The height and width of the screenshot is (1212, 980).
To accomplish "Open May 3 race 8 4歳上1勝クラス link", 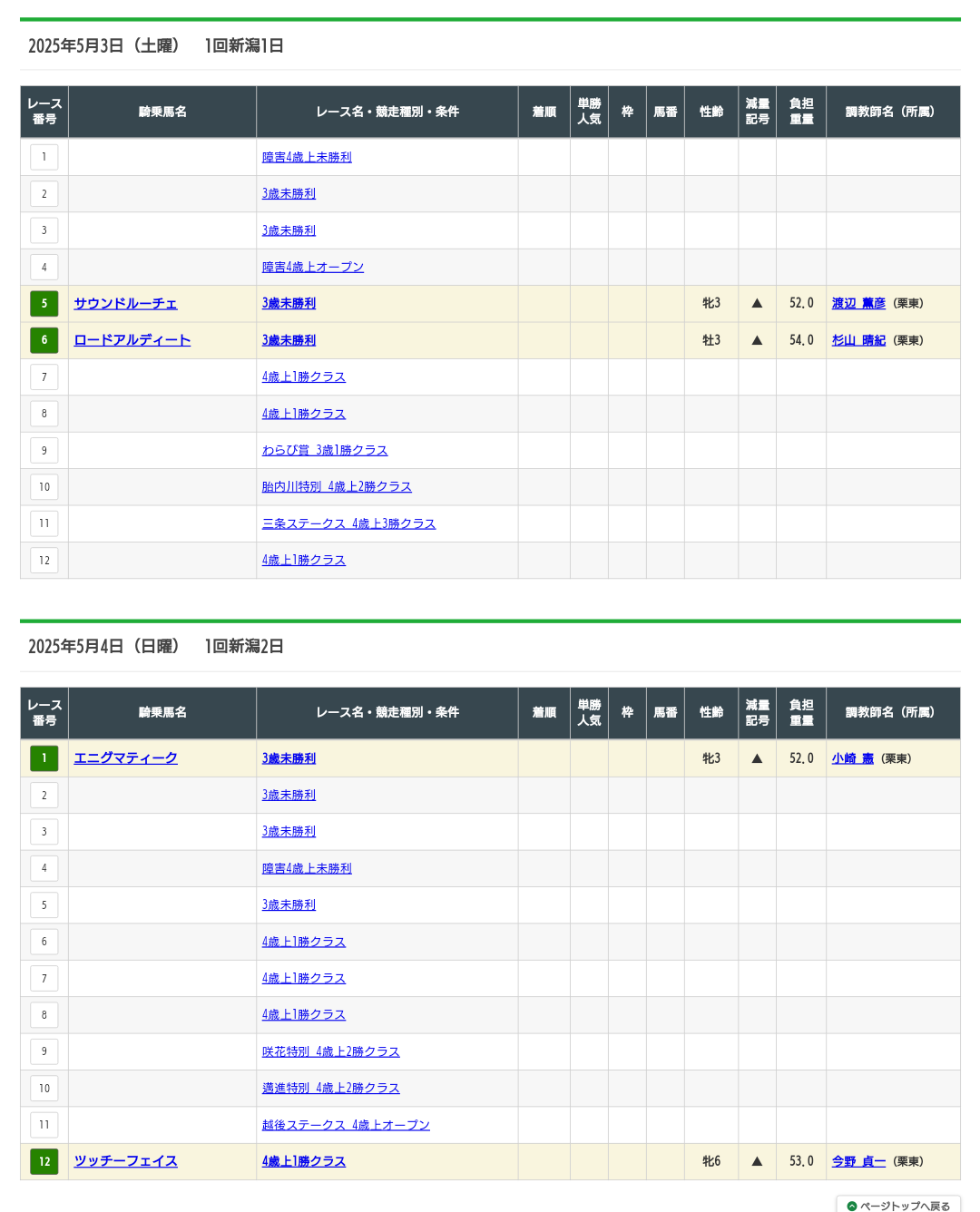I will [x=304, y=414].
